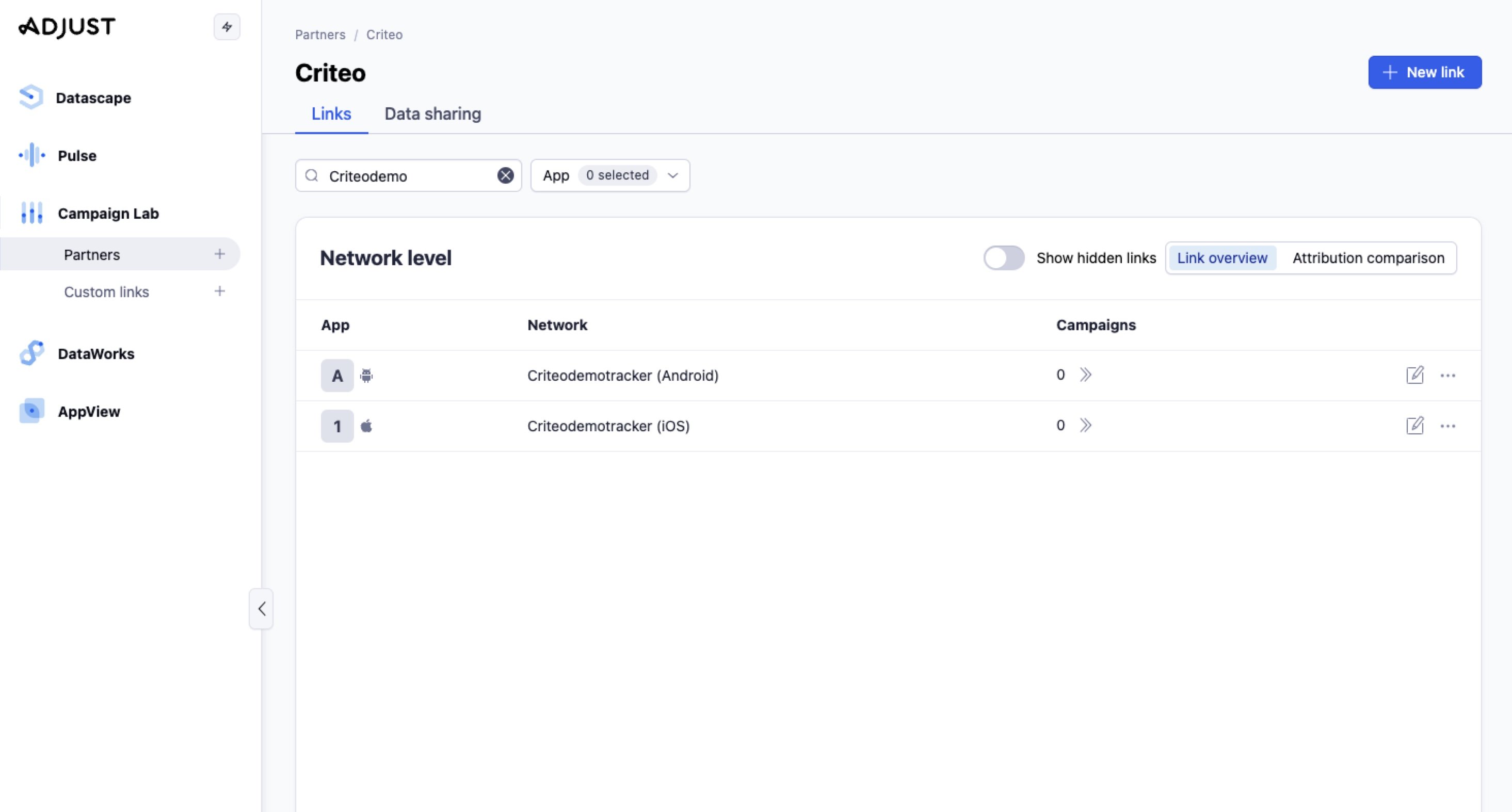The height and width of the screenshot is (812, 1512).
Task: Open Pulse from the sidebar
Action: [x=77, y=155]
